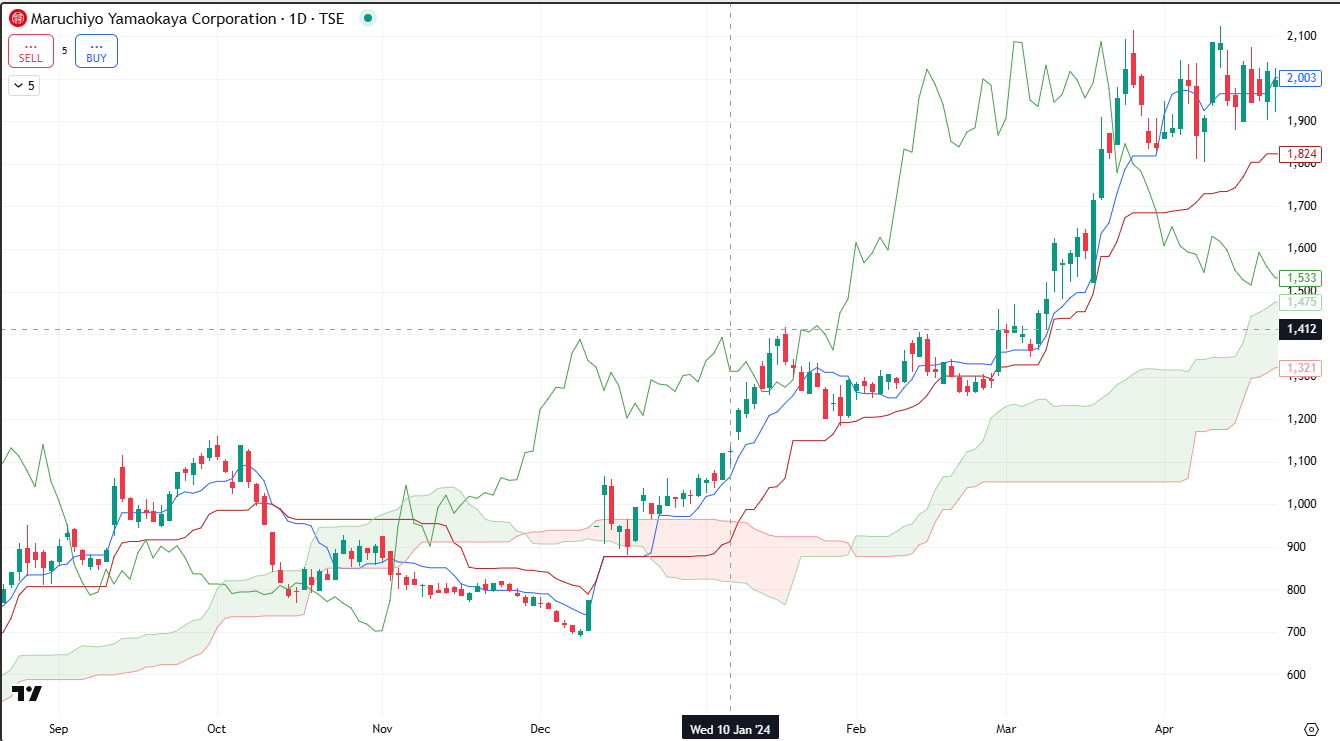This screenshot has width=1340, height=741.
Task: Click the TradingView logo
Action: (27, 693)
